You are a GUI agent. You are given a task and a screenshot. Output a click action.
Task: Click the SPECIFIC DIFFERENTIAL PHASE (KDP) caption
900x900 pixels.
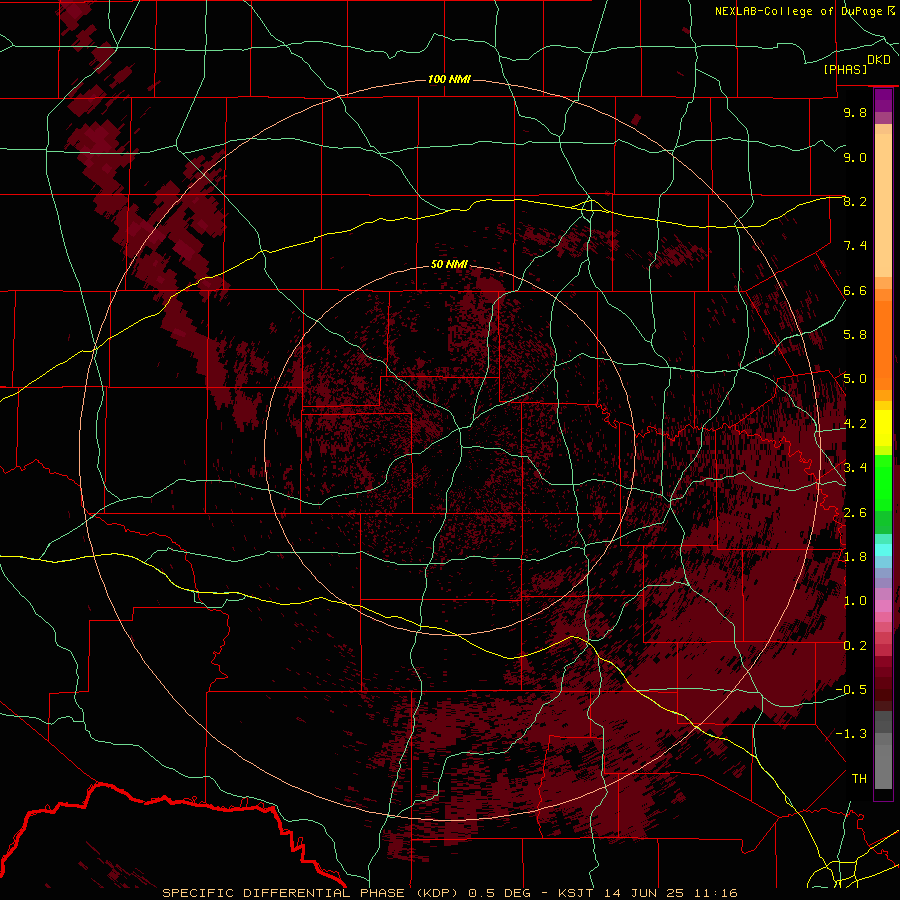coord(313,893)
